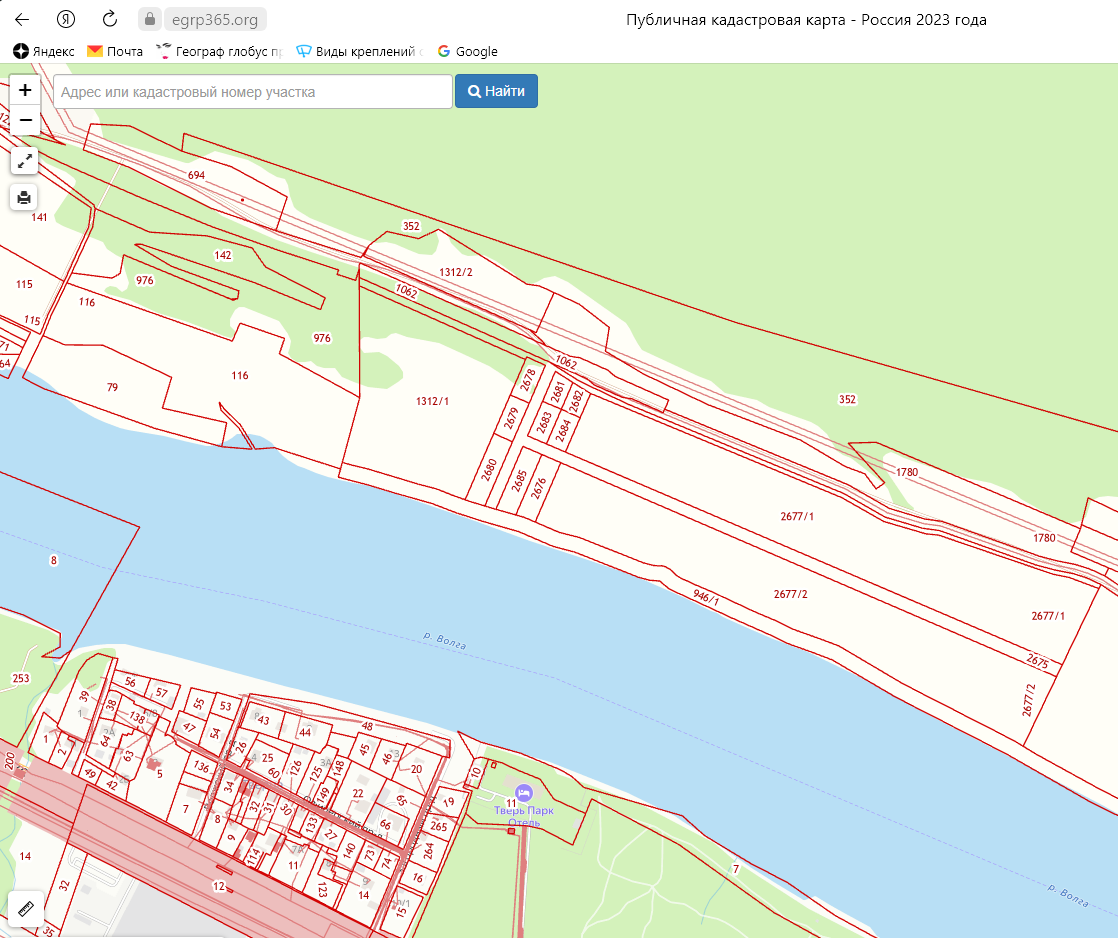Click parcel 2678 label

click(528, 379)
